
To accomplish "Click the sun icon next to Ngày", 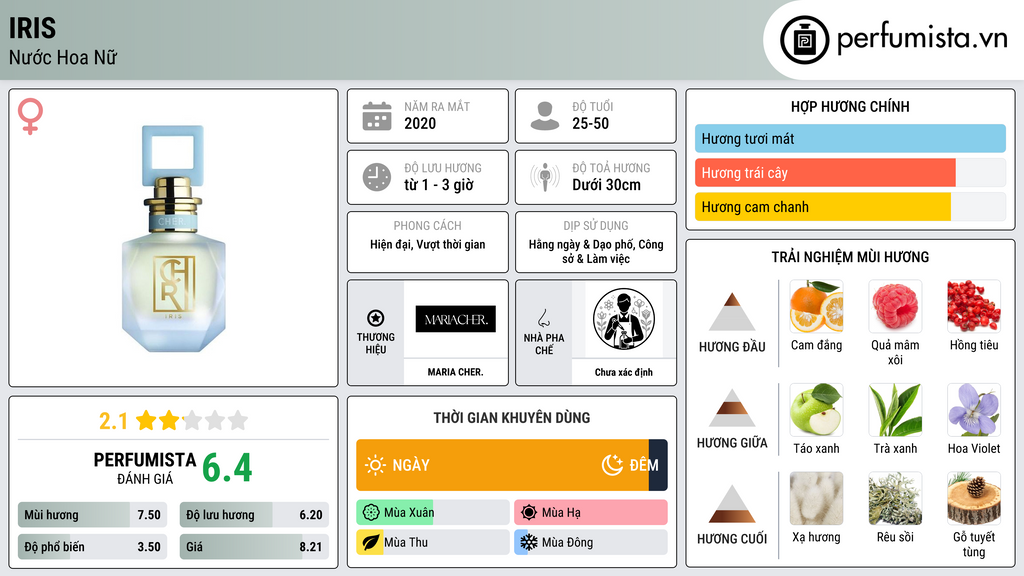I will pos(375,465).
